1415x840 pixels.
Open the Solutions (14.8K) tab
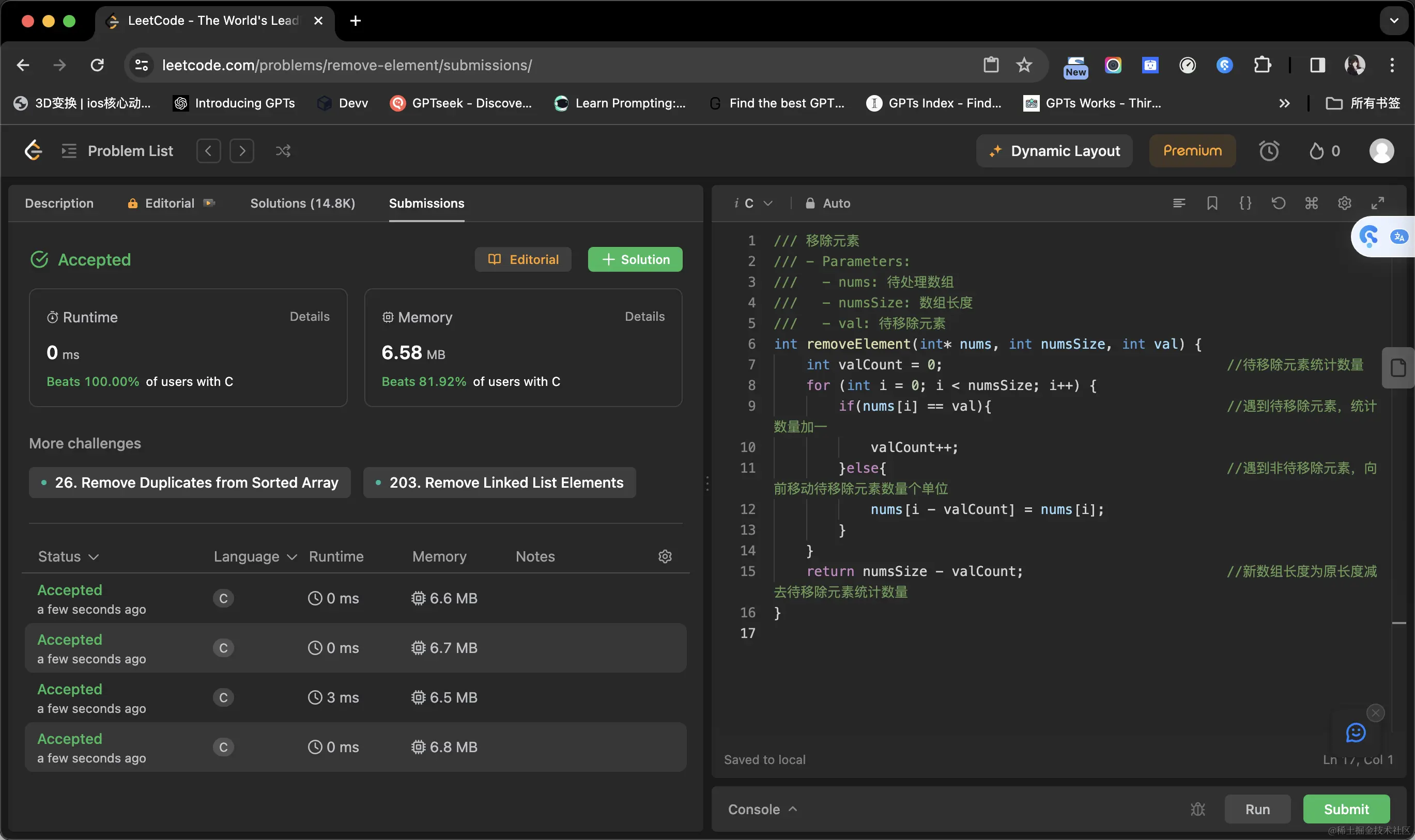(302, 203)
